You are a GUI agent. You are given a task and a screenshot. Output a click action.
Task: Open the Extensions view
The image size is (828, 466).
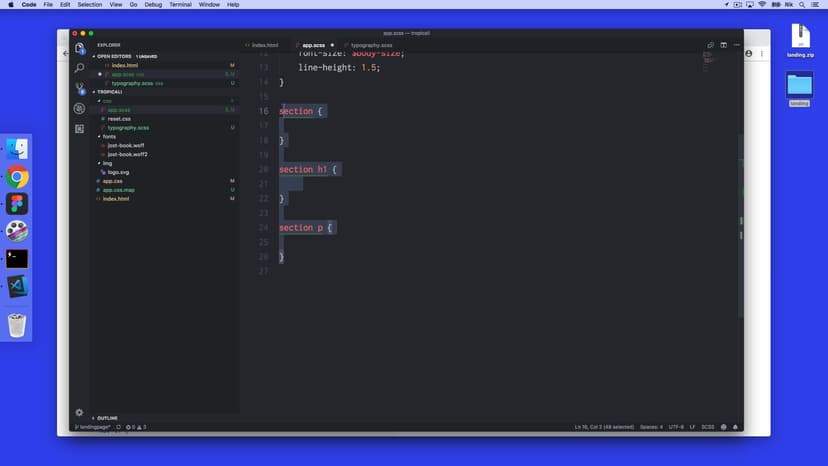click(80, 129)
